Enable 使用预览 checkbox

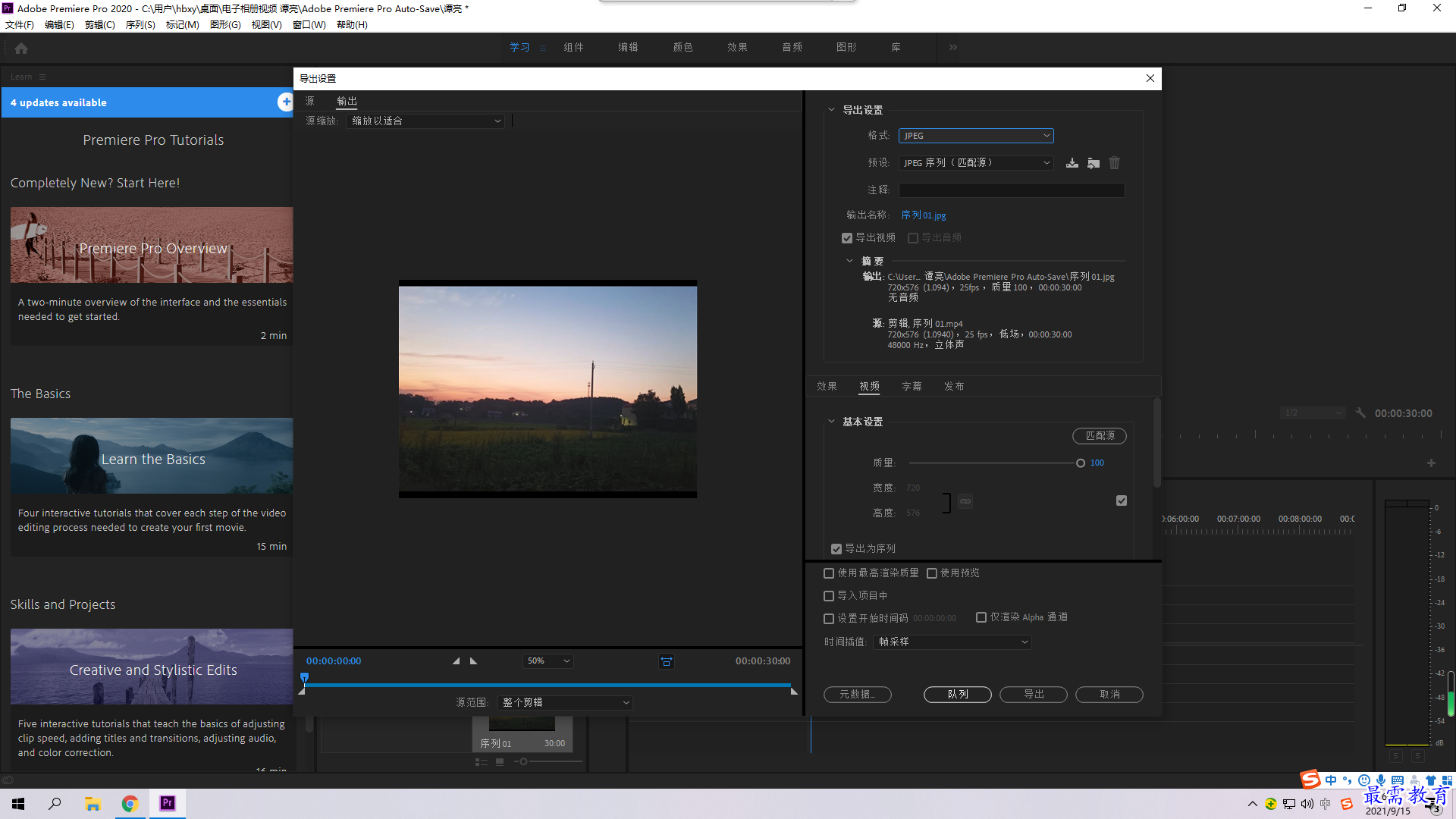point(932,573)
